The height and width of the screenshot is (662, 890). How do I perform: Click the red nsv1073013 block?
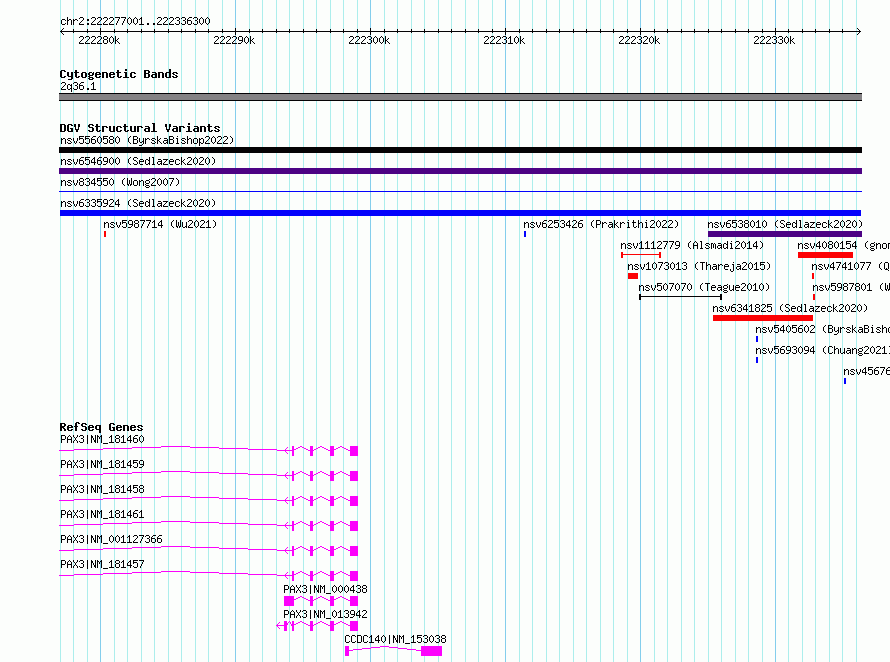point(633,276)
